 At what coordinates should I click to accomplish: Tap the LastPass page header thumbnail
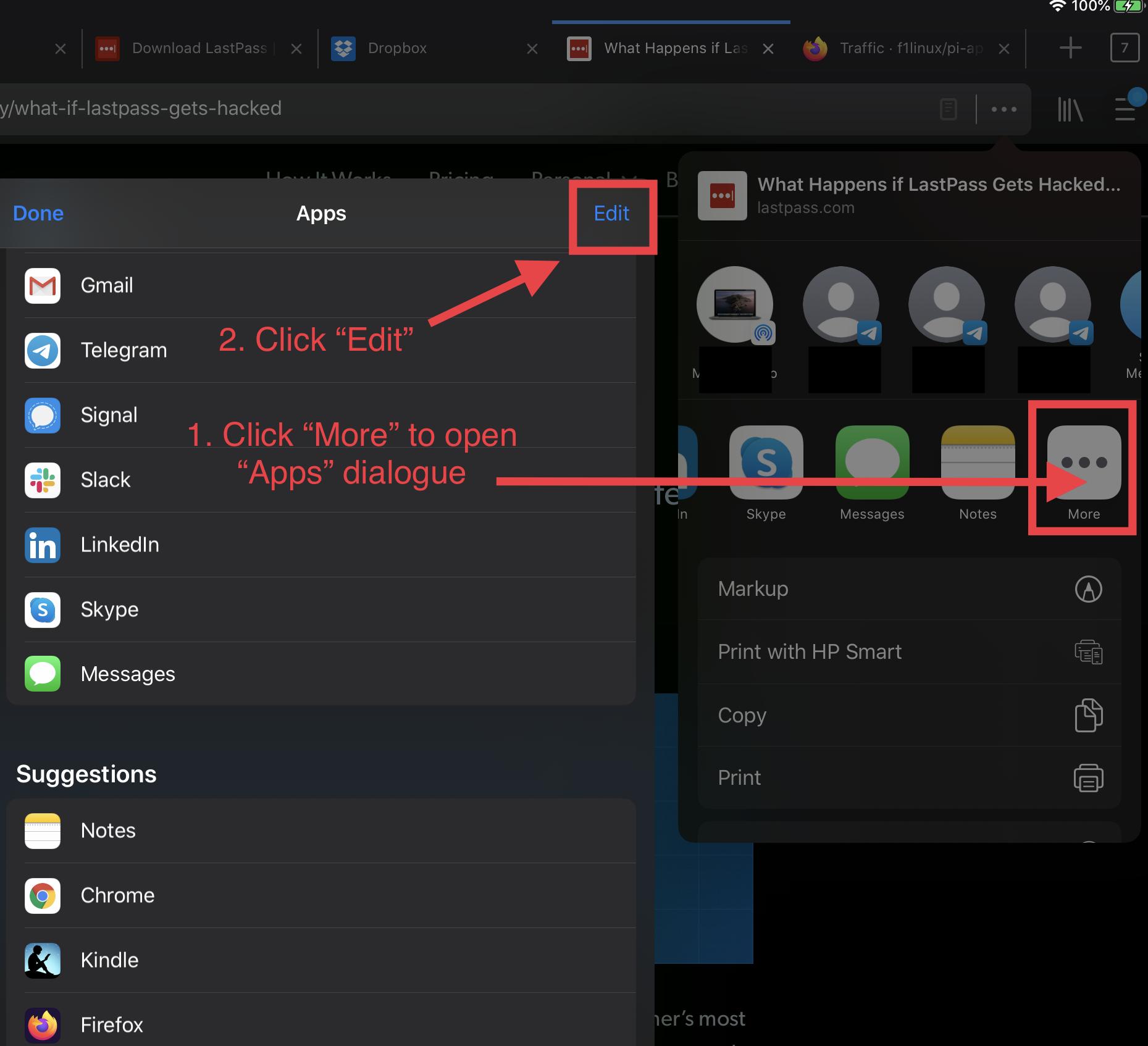tap(722, 196)
